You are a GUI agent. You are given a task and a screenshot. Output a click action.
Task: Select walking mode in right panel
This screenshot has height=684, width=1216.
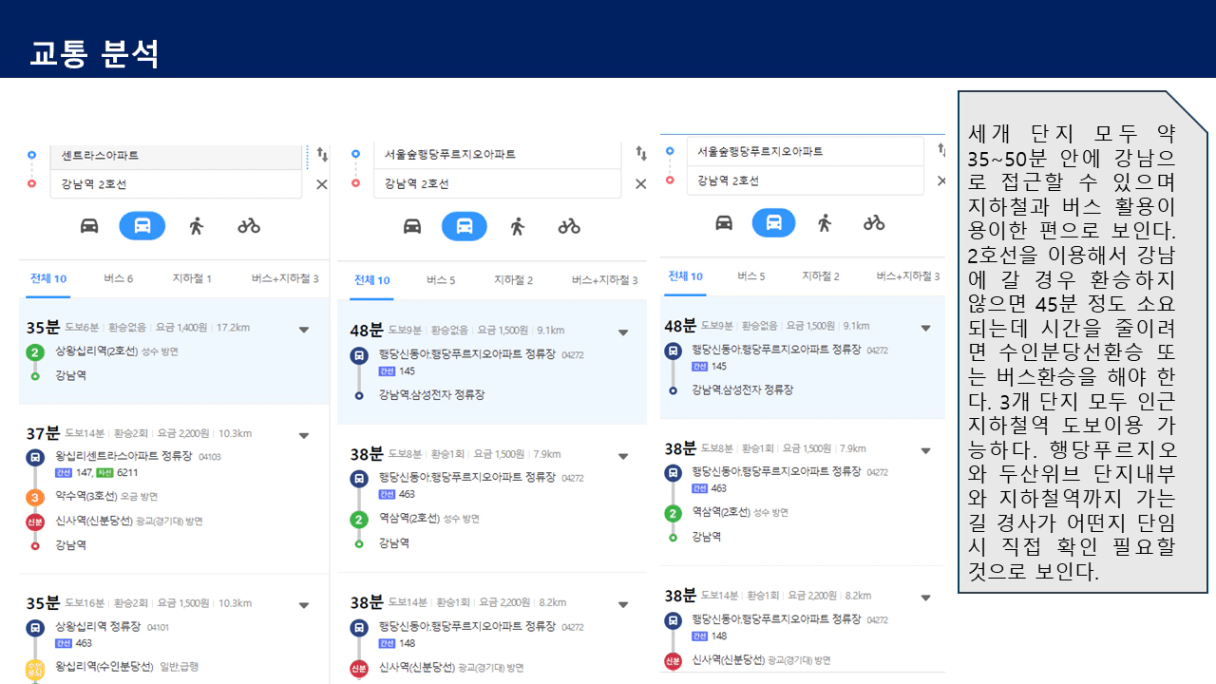click(824, 222)
